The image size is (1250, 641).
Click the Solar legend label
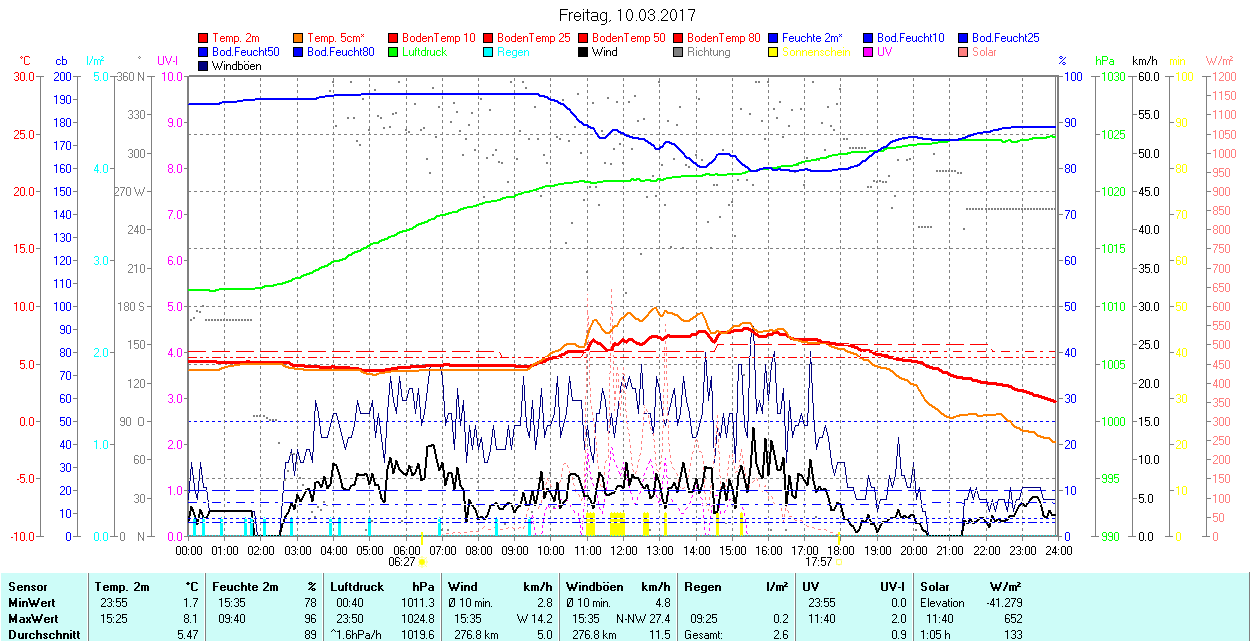tap(984, 52)
